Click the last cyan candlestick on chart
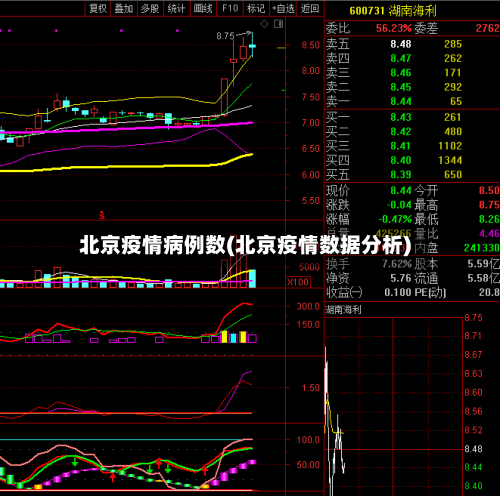 [x=252, y=46]
